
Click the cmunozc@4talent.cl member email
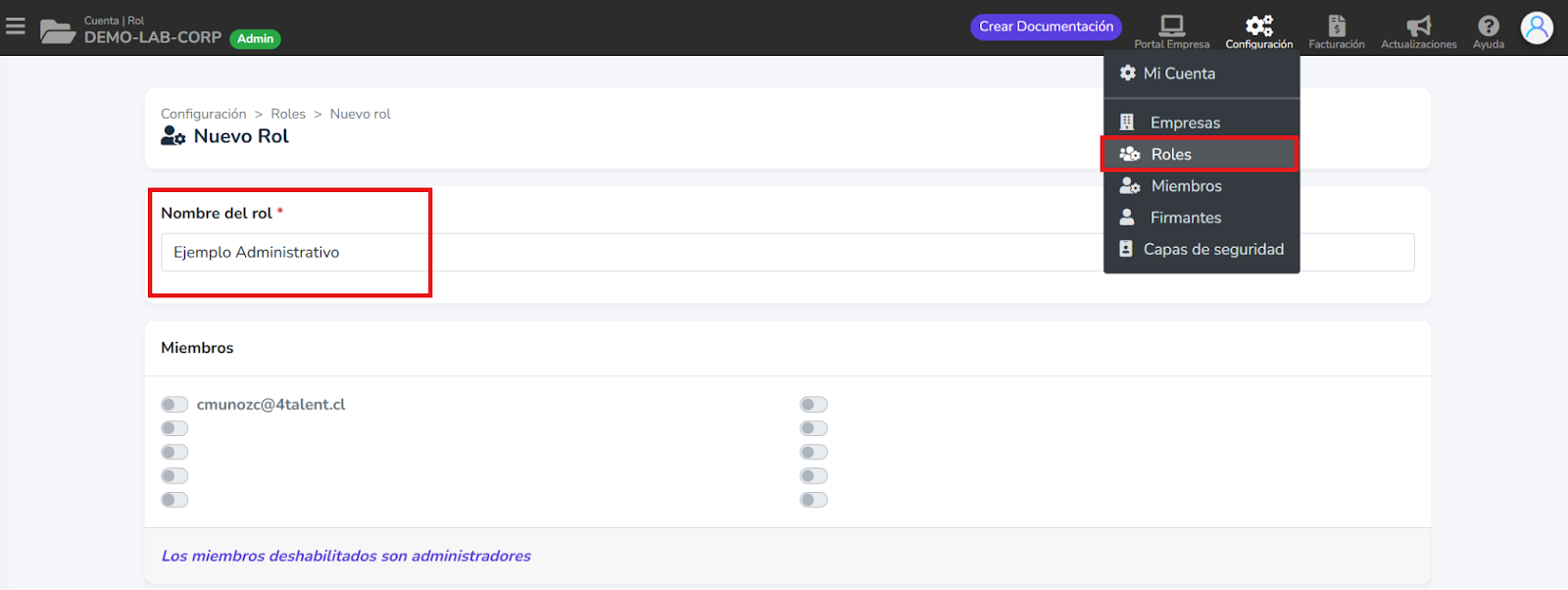click(x=270, y=405)
